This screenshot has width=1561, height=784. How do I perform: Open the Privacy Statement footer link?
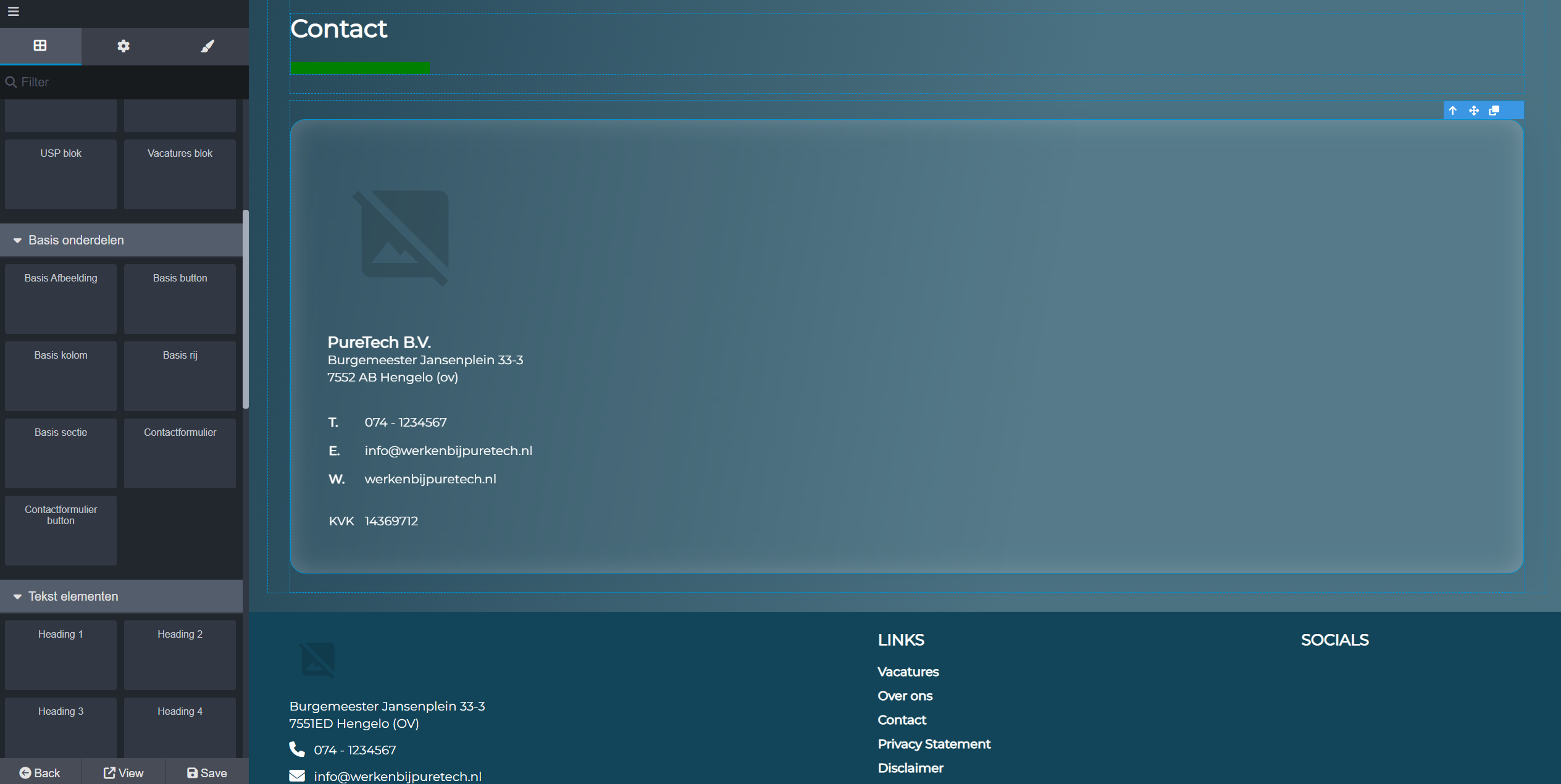[934, 744]
